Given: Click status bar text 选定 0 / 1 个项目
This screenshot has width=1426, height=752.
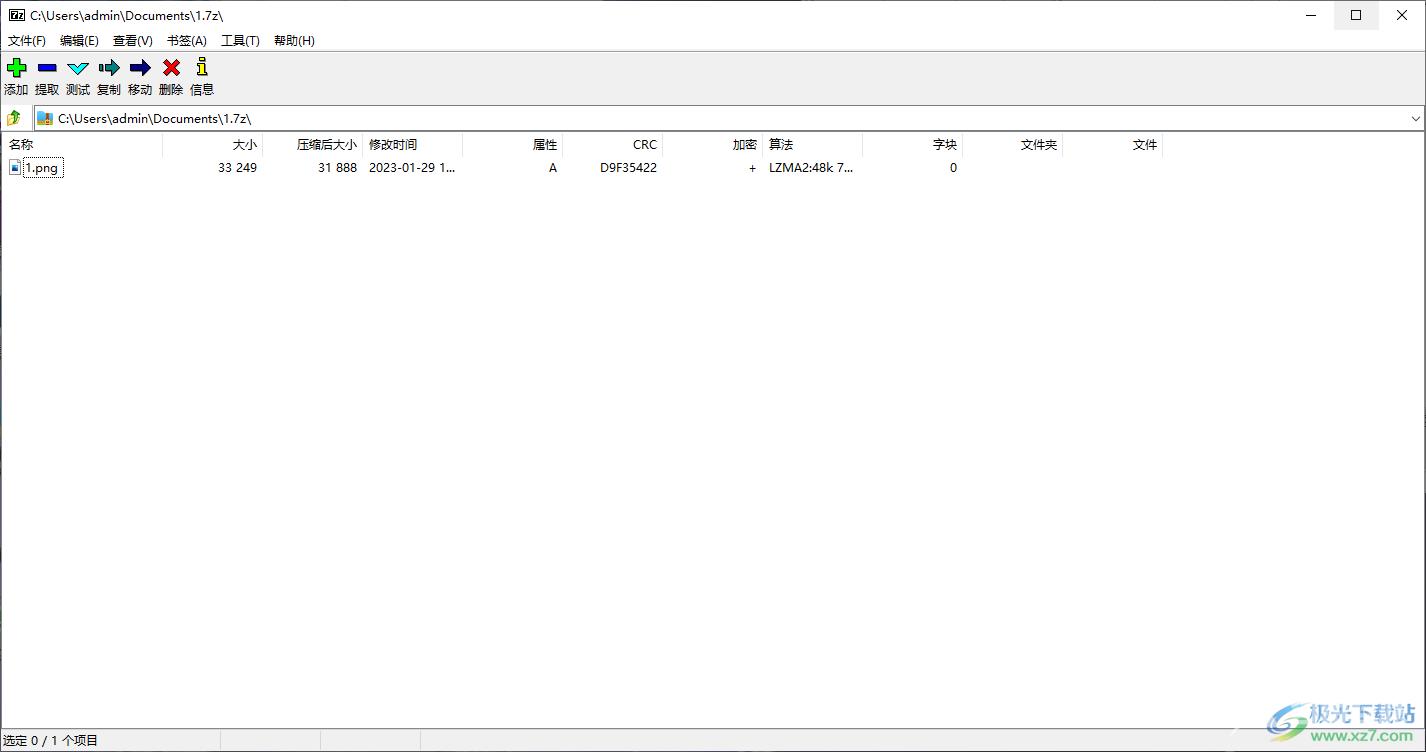Looking at the screenshot, I should (51, 741).
